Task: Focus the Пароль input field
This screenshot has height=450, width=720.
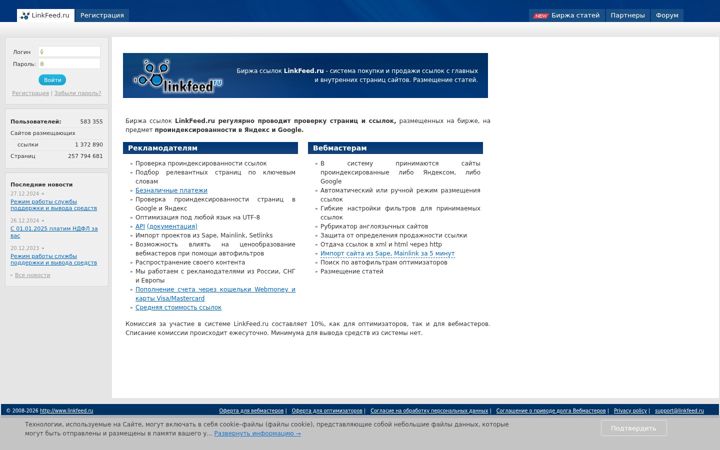Action: point(69,64)
